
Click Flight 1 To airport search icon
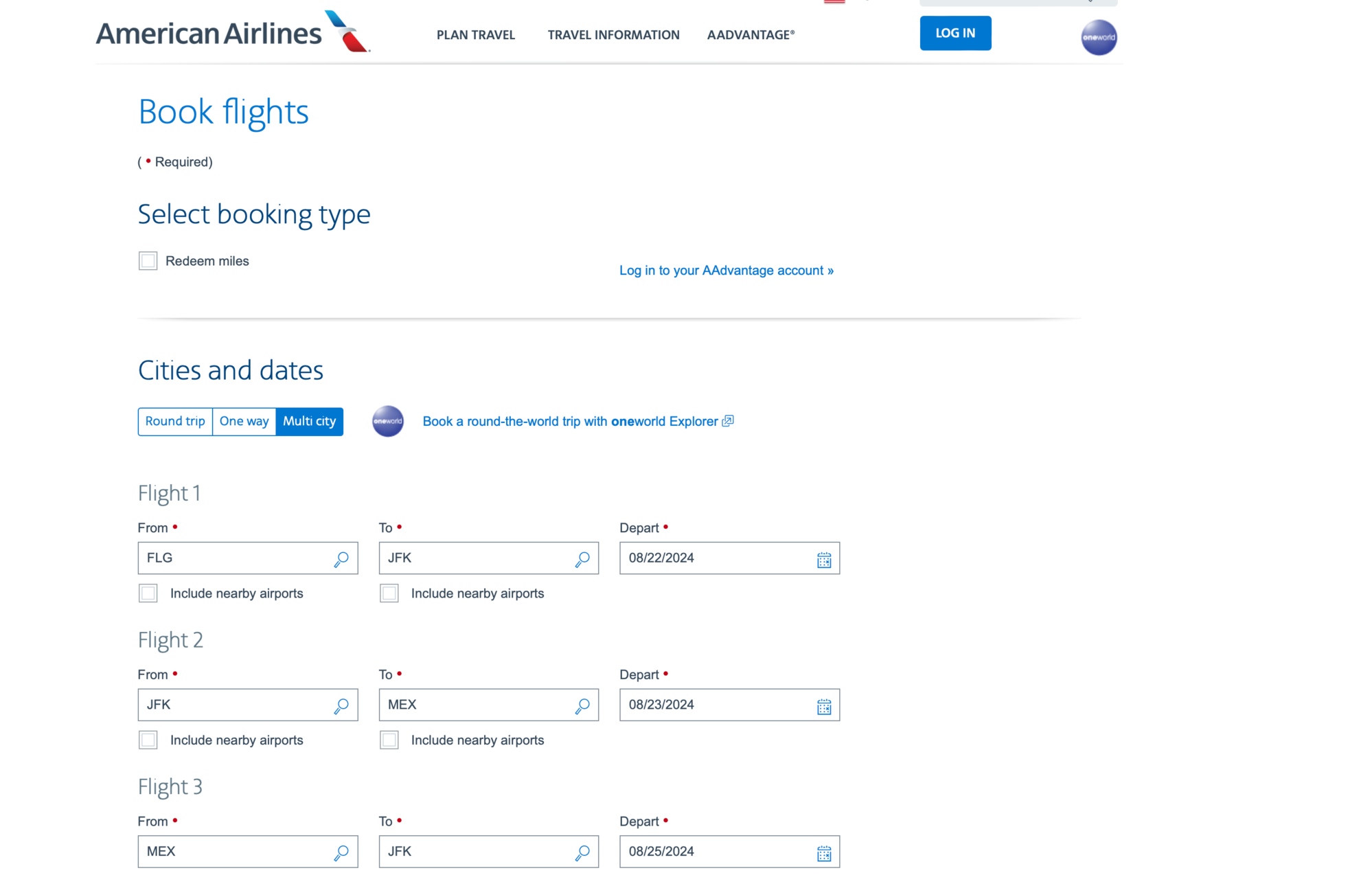tap(582, 559)
